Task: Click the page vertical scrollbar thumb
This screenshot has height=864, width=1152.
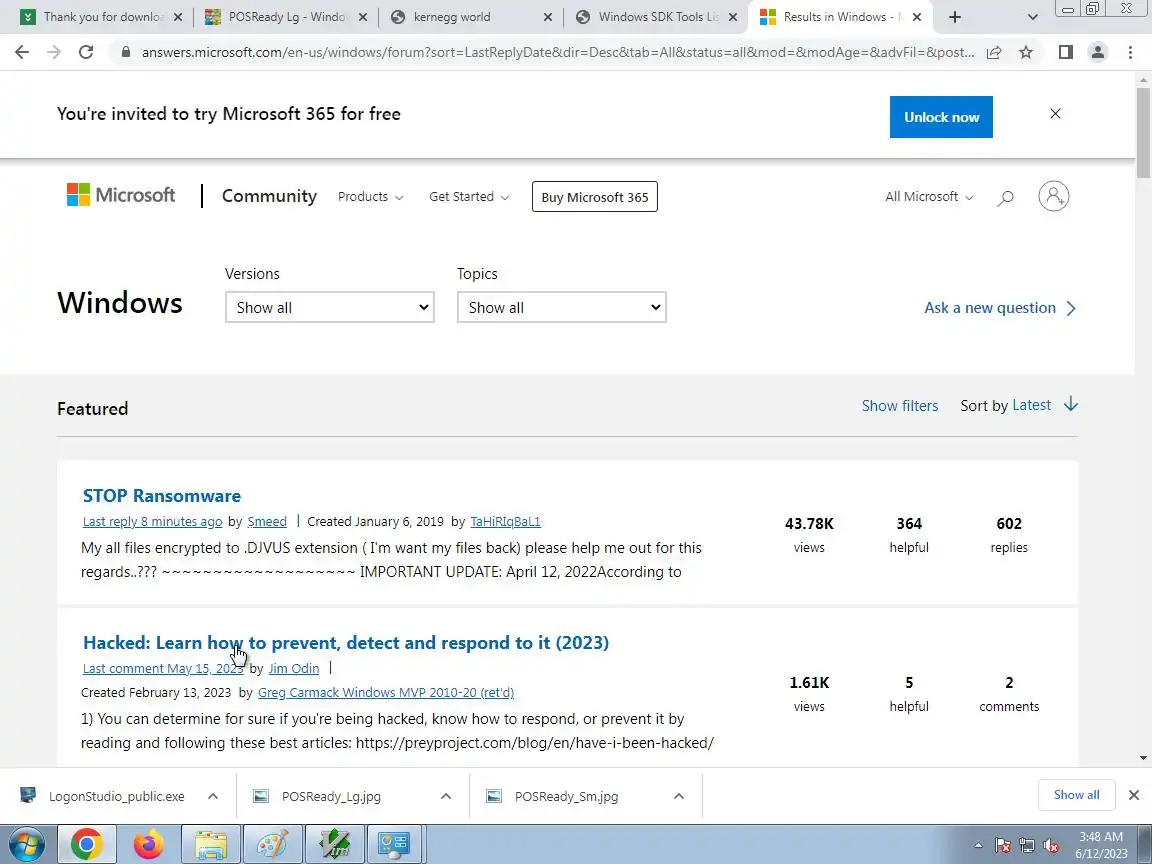Action: [1143, 133]
